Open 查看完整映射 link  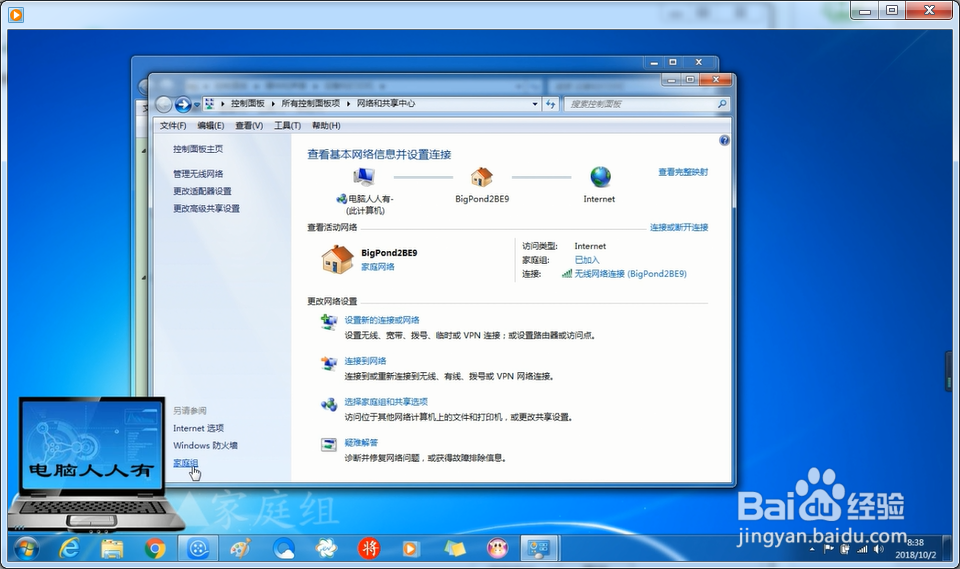[683, 172]
